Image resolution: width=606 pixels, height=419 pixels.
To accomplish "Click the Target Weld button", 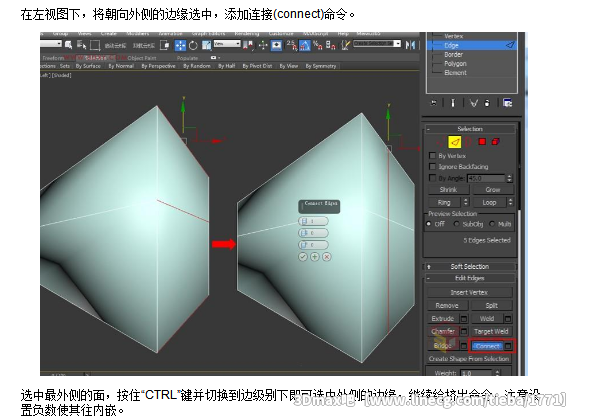I will tap(492, 331).
